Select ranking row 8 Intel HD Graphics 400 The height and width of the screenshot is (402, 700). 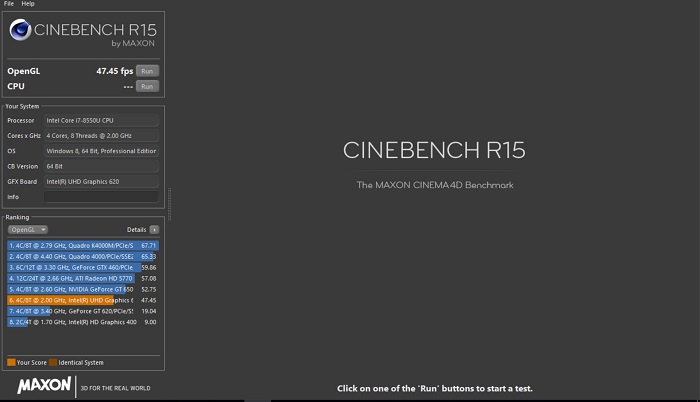pyautogui.click(x=83, y=322)
